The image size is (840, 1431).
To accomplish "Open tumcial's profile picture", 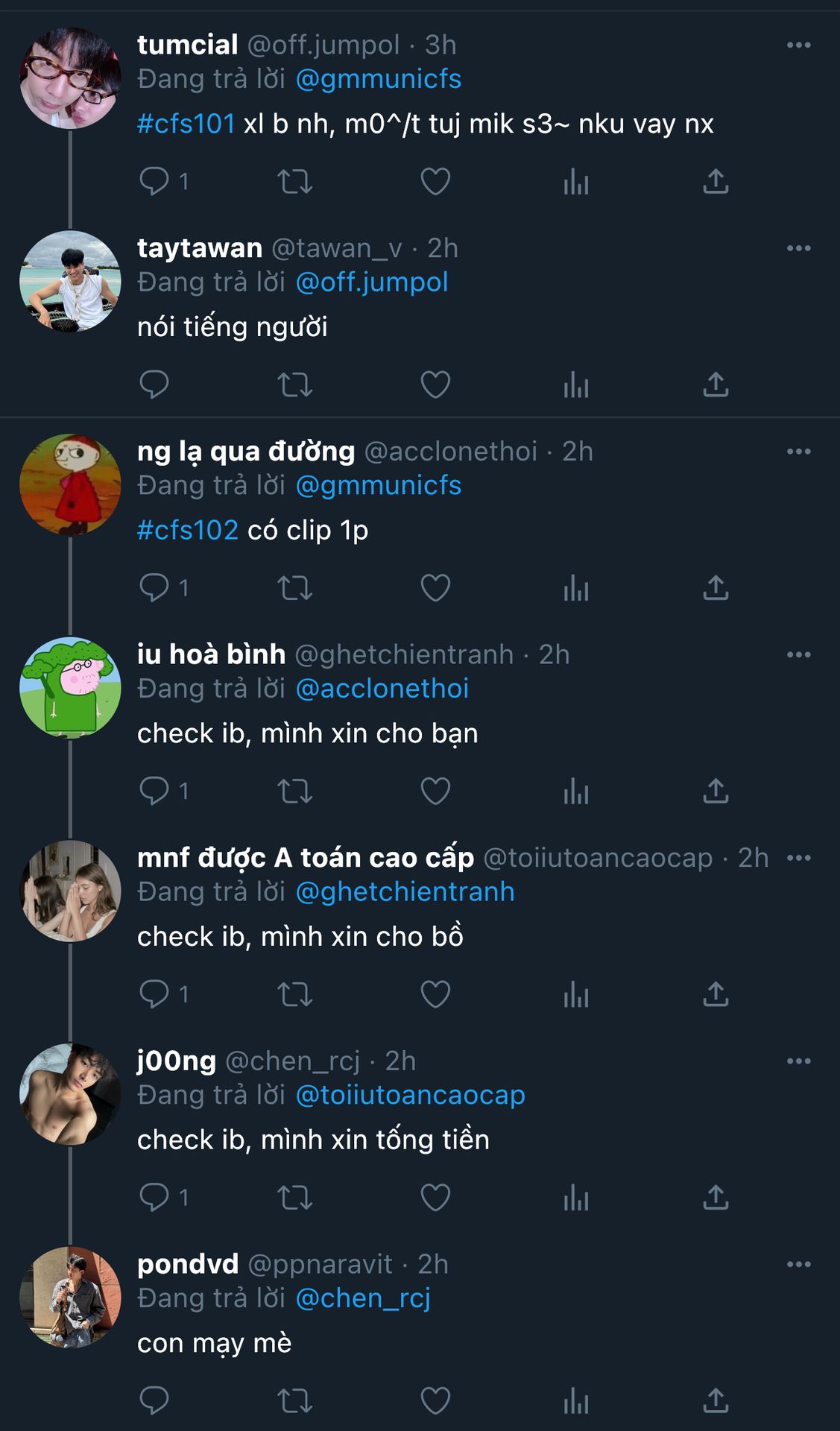I will pyautogui.click(x=70, y=78).
